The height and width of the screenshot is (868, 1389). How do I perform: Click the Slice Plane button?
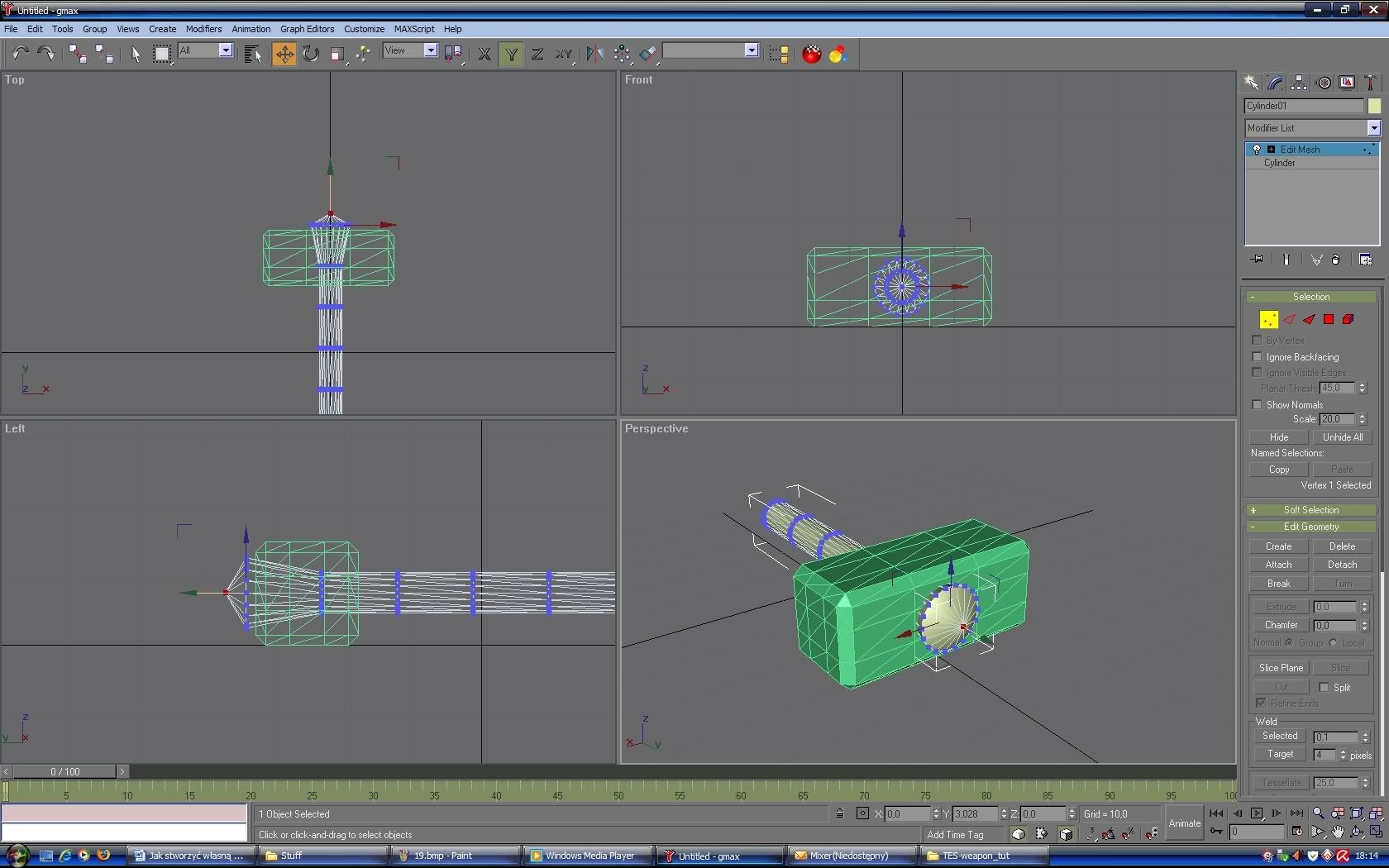click(x=1281, y=668)
